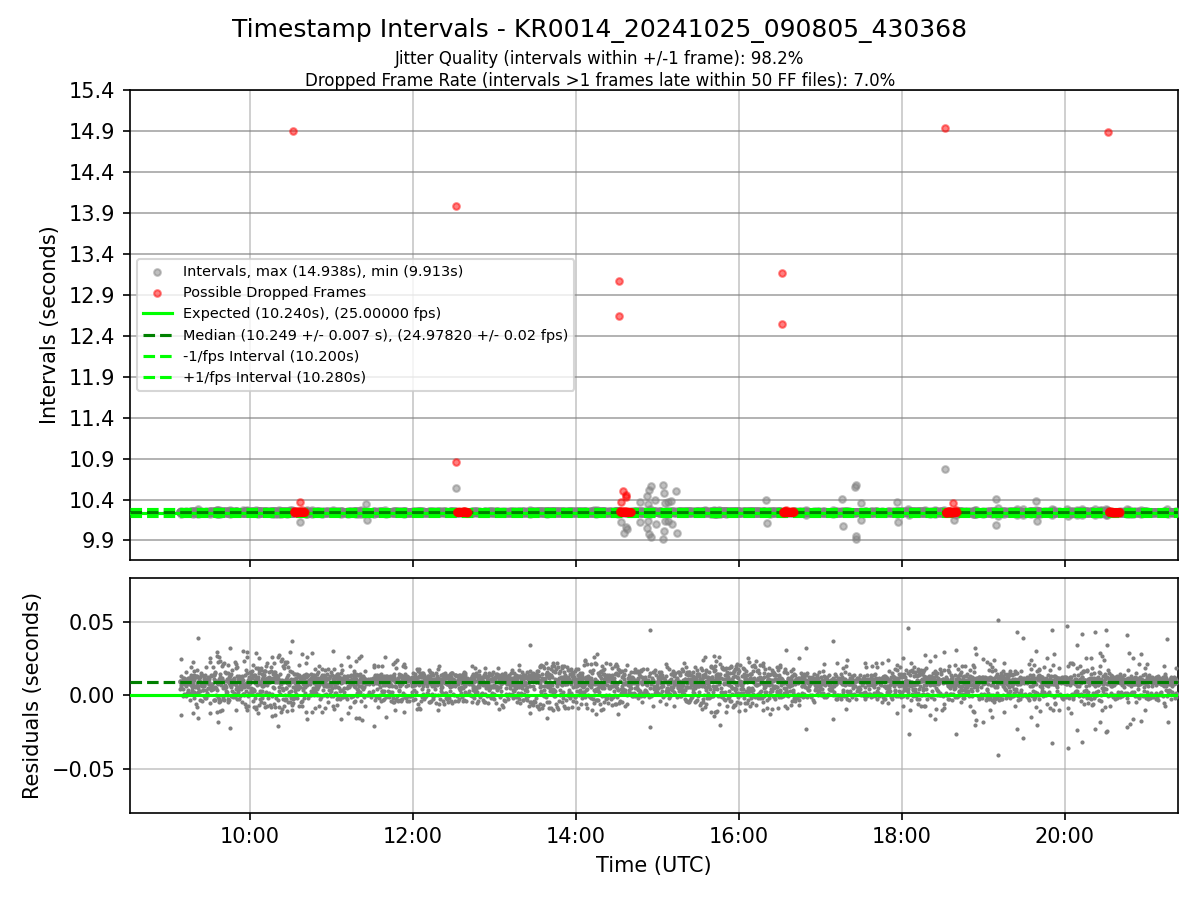Click the 20:00 time axis tick label
The width and height of the screenshot is (1200, 900).
(x=1065, y=837)
